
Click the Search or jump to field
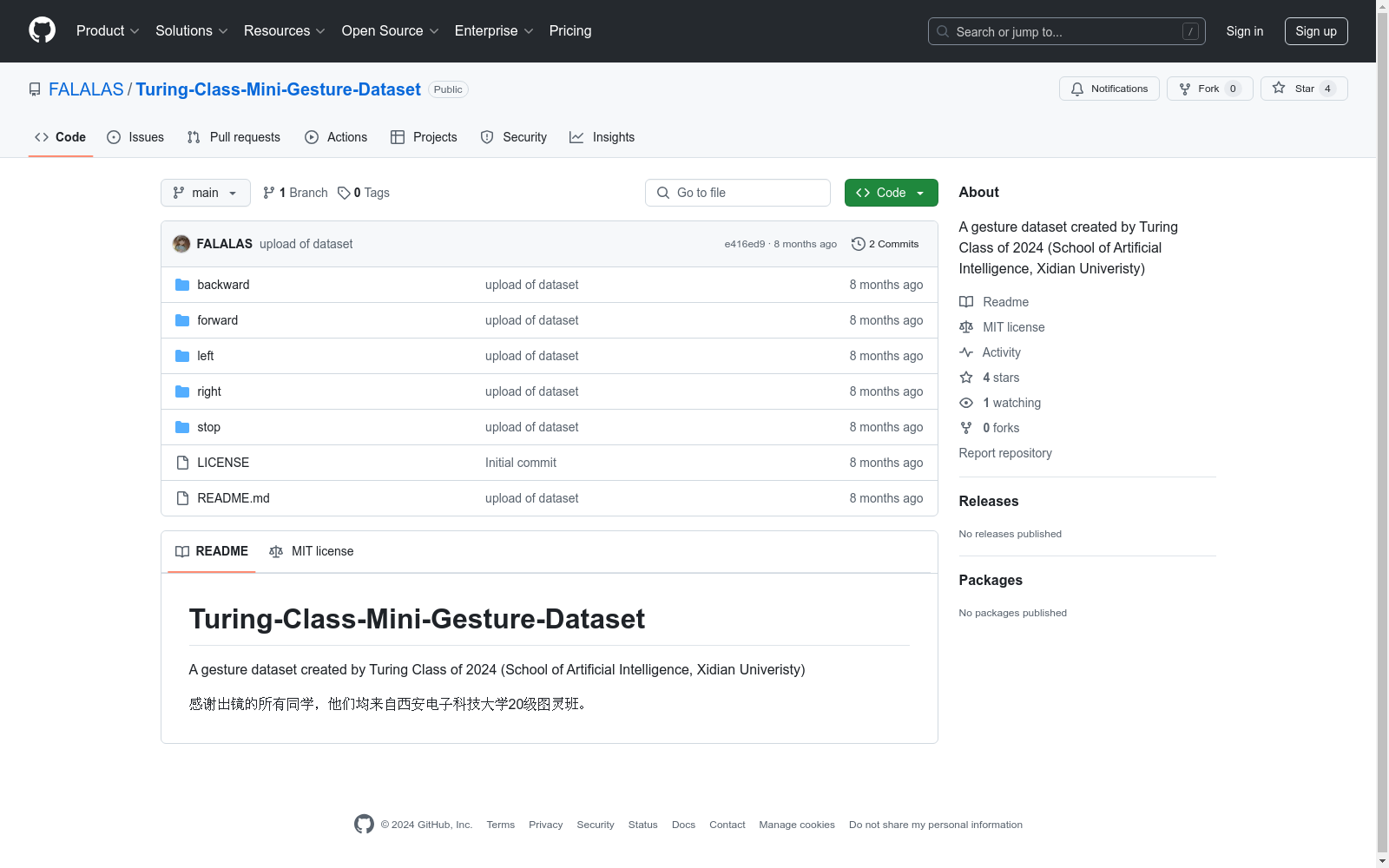(1067, 31)
